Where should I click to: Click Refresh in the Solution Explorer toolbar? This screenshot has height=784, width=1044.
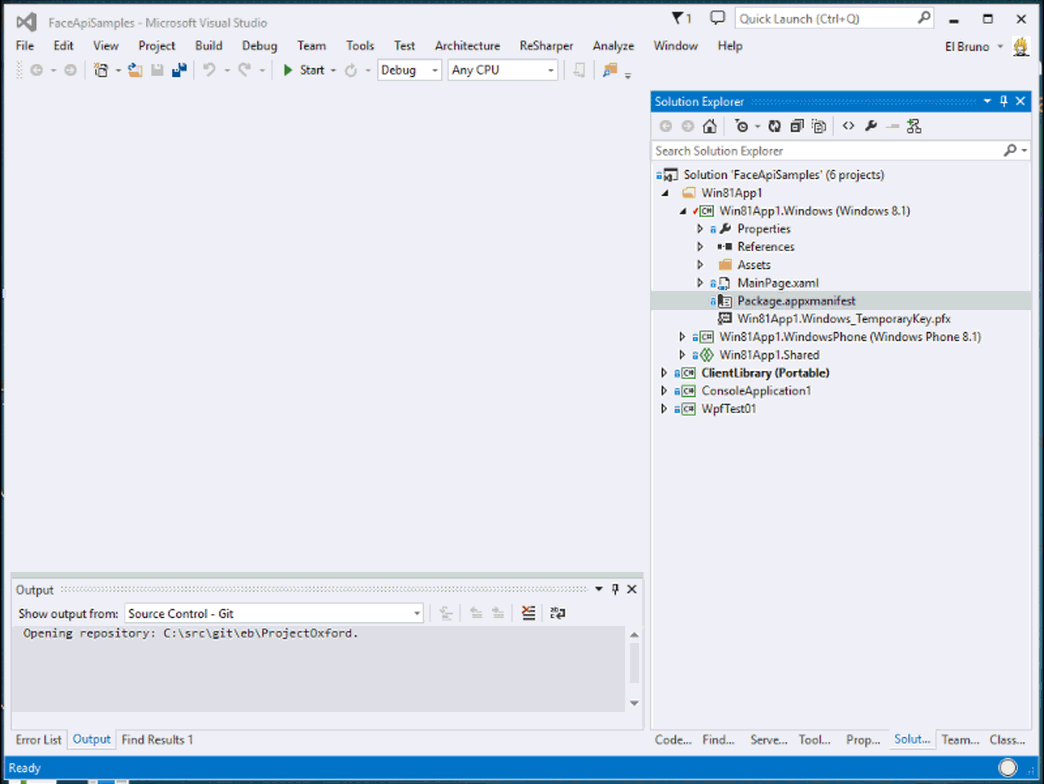pyautogui.click(x=774, y=126)
